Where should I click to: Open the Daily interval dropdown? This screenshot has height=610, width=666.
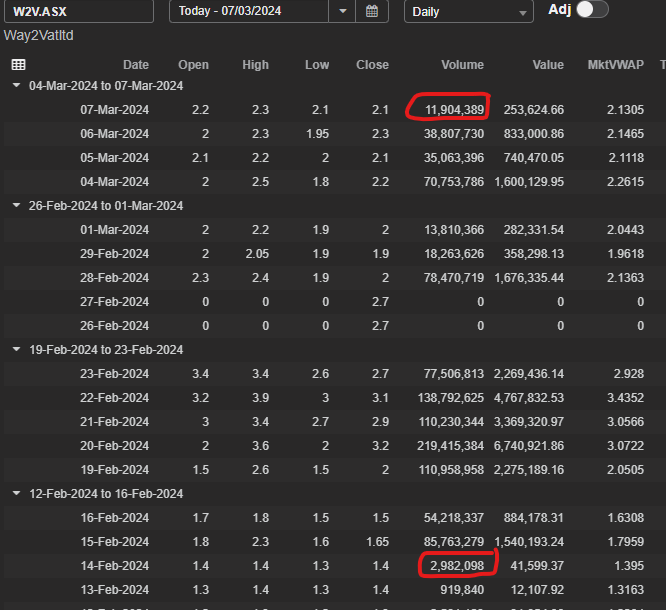pos(468,11)
